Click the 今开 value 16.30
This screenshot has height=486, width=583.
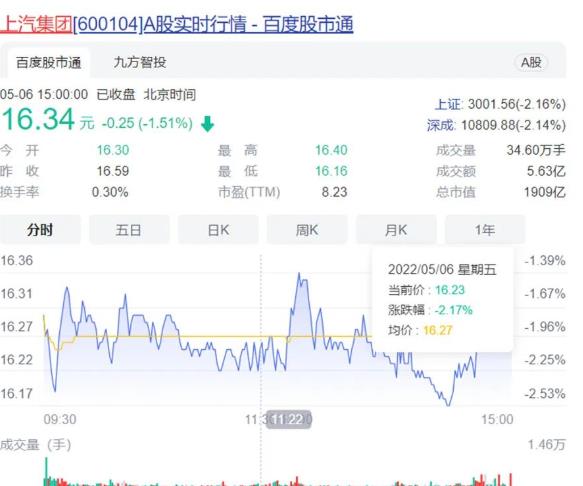coord(113,150)
